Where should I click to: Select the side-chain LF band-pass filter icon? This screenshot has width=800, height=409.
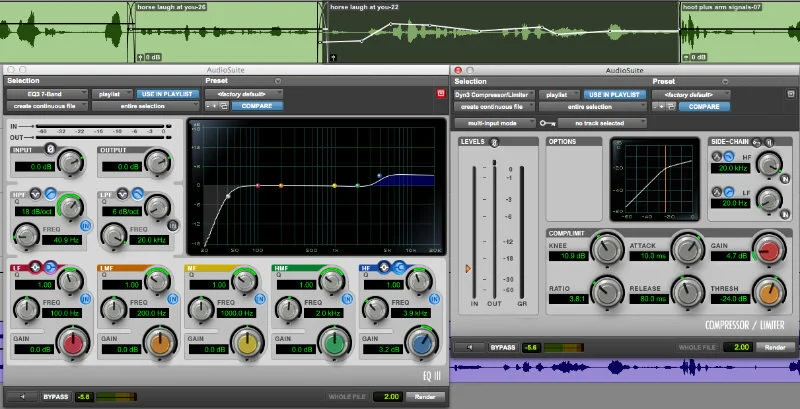click(x=716, y=192)
